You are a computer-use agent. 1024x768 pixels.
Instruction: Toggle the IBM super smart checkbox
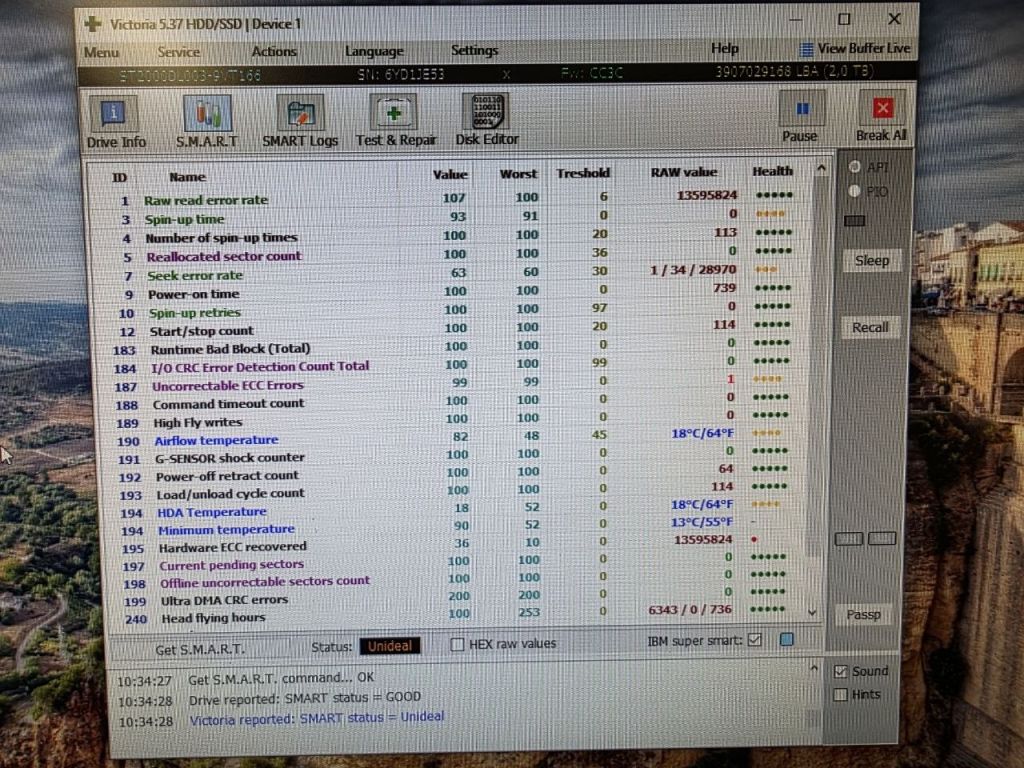(x=755, y=640)
